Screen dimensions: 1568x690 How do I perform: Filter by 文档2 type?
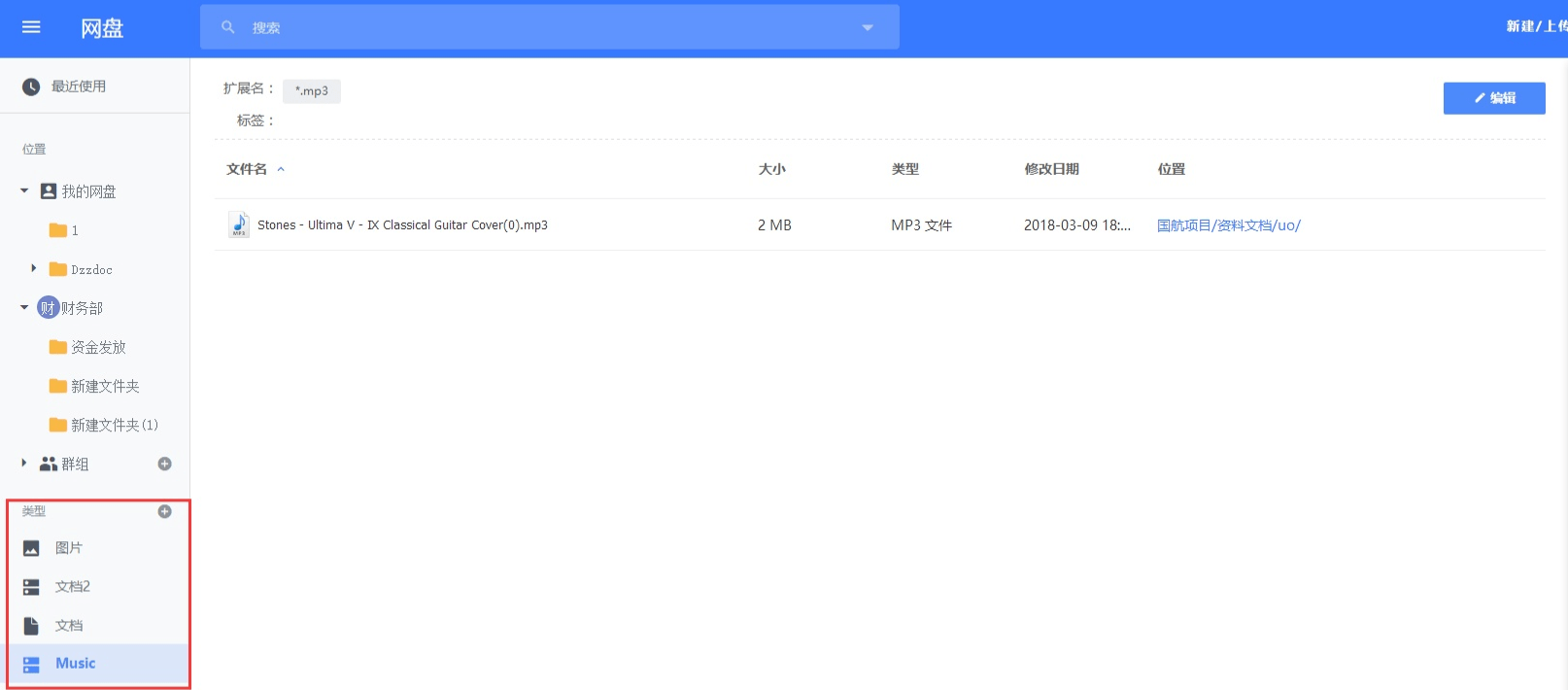(x=73, y=586)
